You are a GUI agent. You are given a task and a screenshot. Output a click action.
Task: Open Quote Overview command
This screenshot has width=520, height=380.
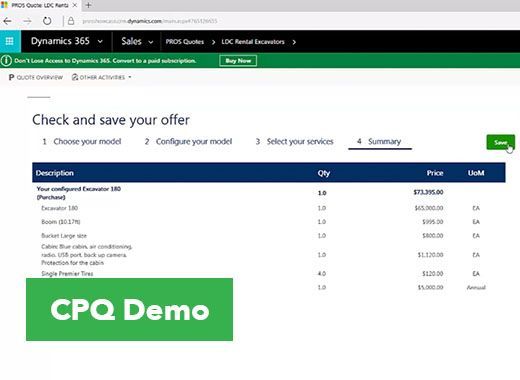[36, 77]
